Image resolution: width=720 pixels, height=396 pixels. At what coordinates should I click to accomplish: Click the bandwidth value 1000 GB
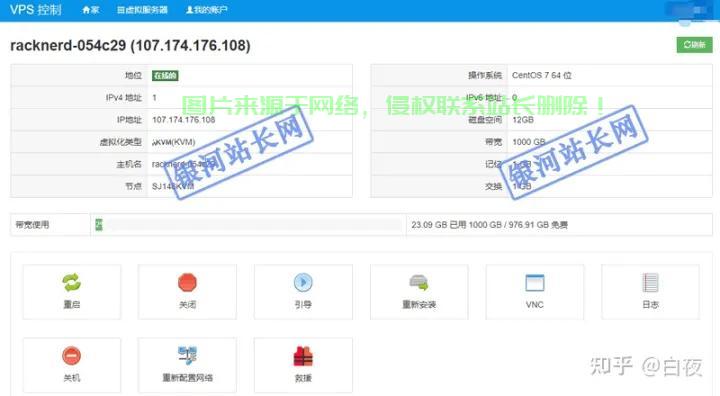tap(529, 142)
